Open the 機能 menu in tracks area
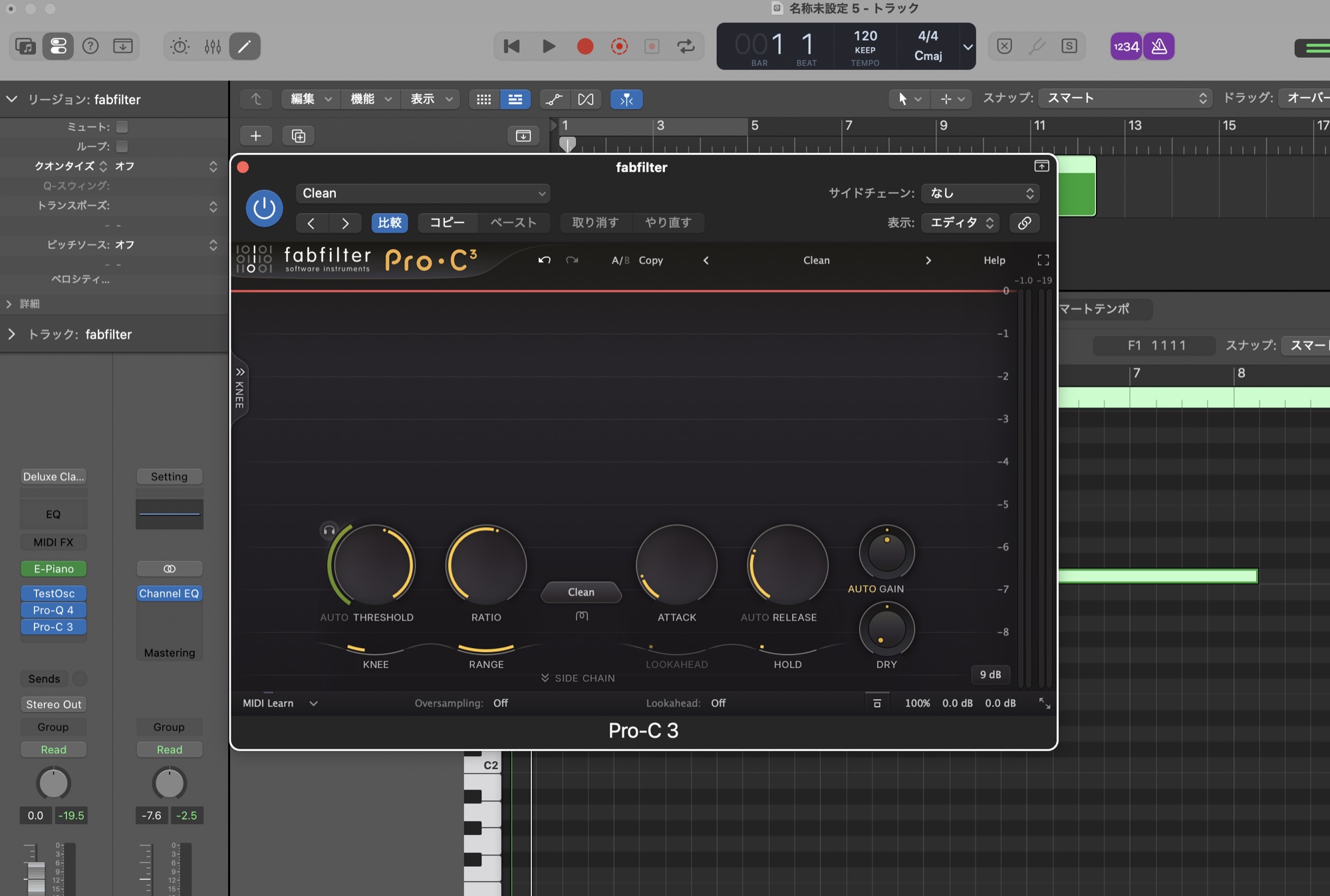Screen dimensions: 1330x896 tap(370, 99)
